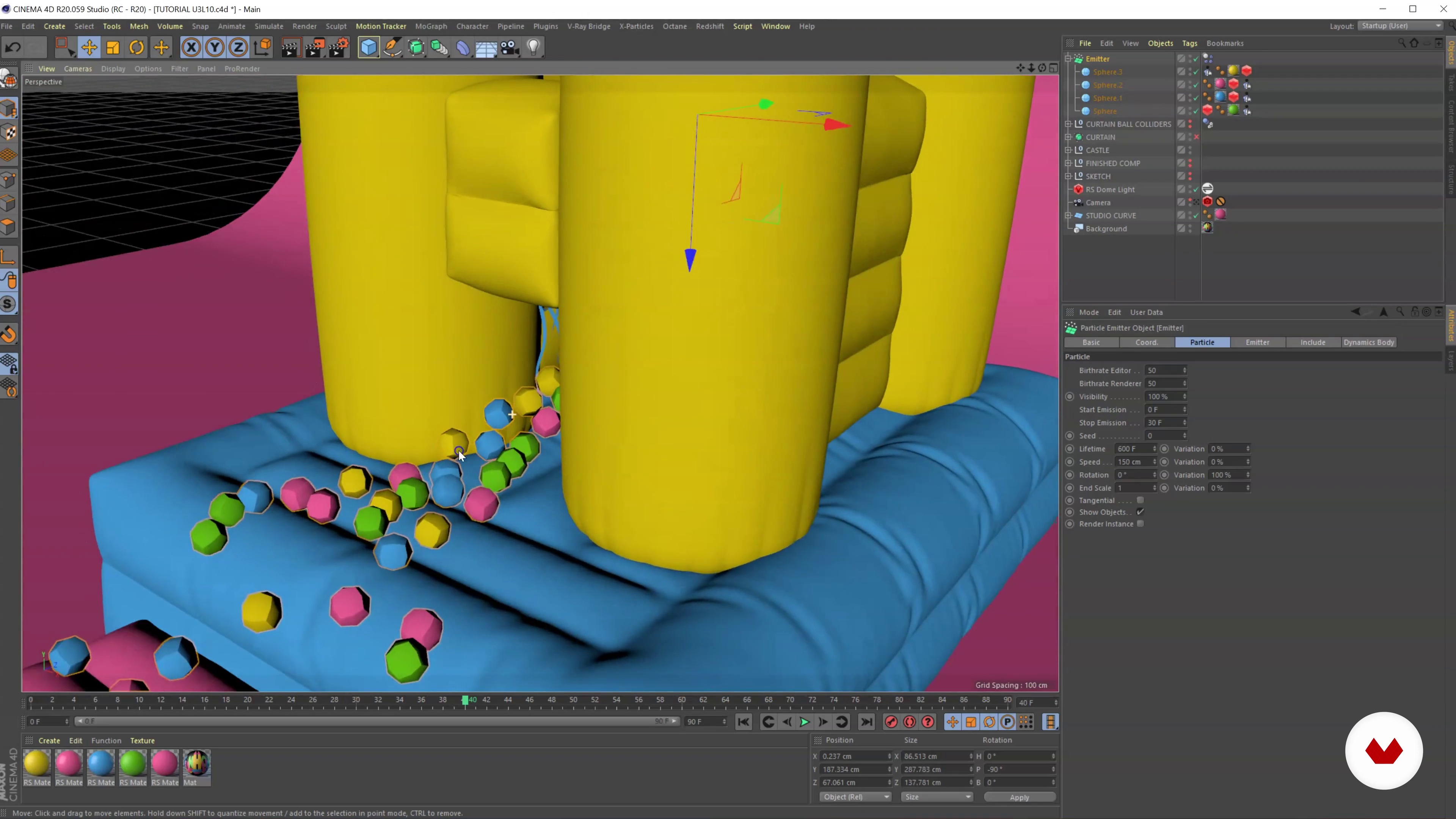
Task: Click the Position X value field
Action: 855,756
